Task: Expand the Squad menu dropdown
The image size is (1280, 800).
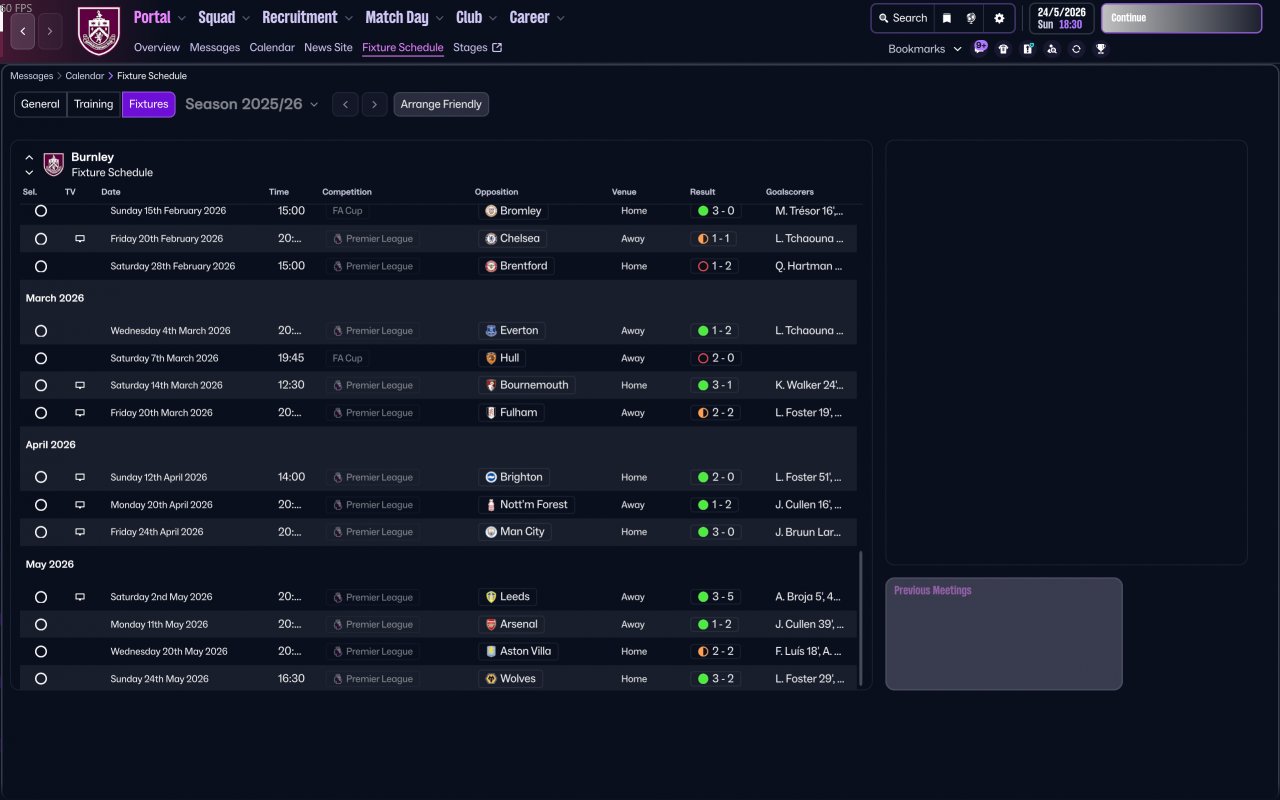Action: (225, 17)
